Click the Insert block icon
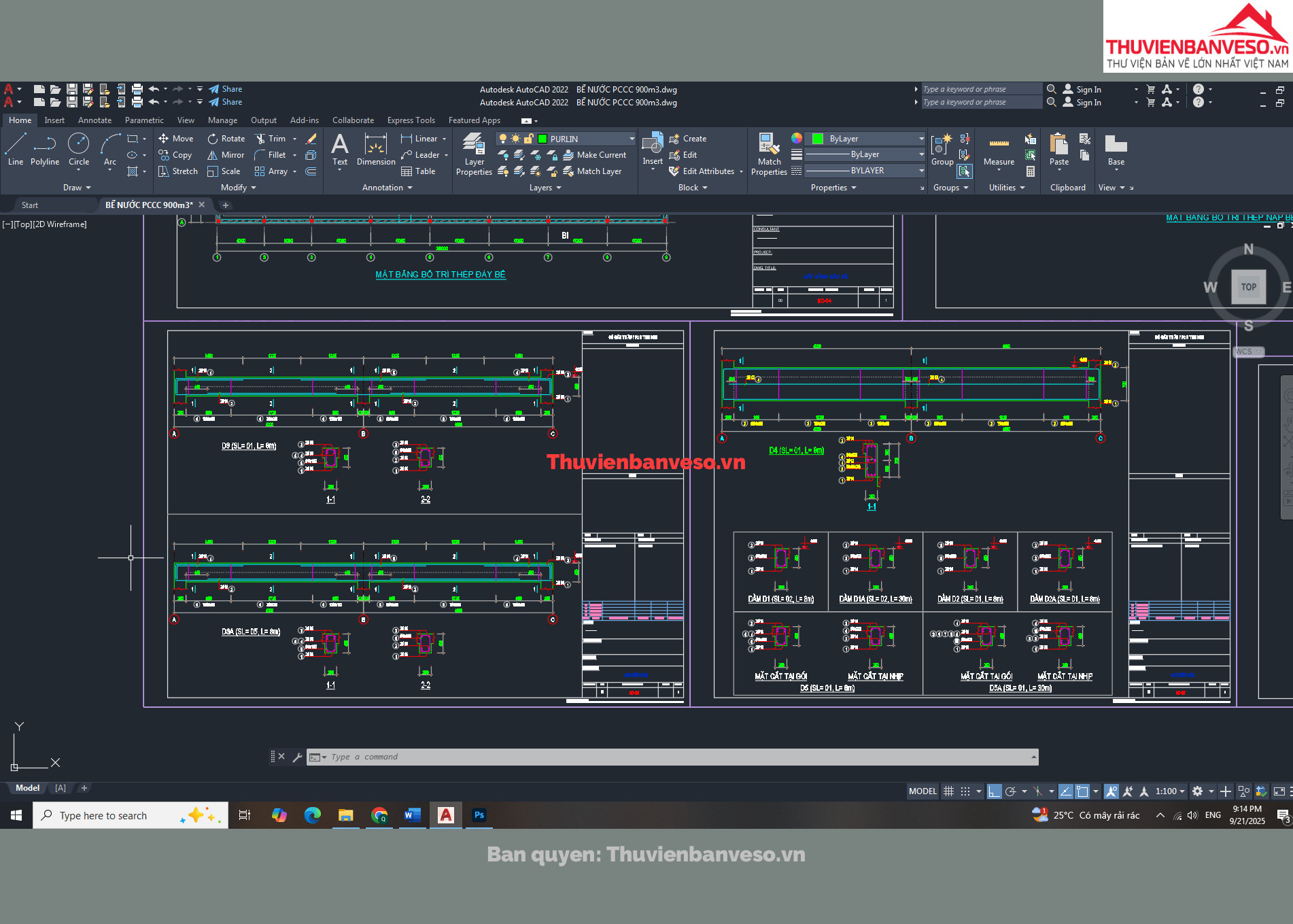This screenshot has height=924, width=1293. tap(653, 150)
